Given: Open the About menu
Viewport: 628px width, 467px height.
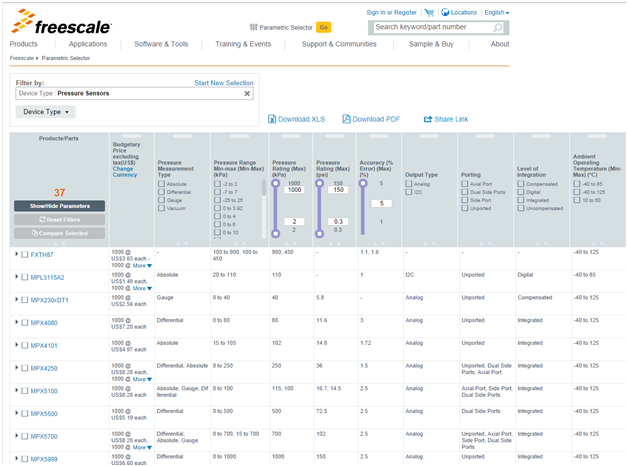Looking at the screenshot, I should tap(500, 44).
